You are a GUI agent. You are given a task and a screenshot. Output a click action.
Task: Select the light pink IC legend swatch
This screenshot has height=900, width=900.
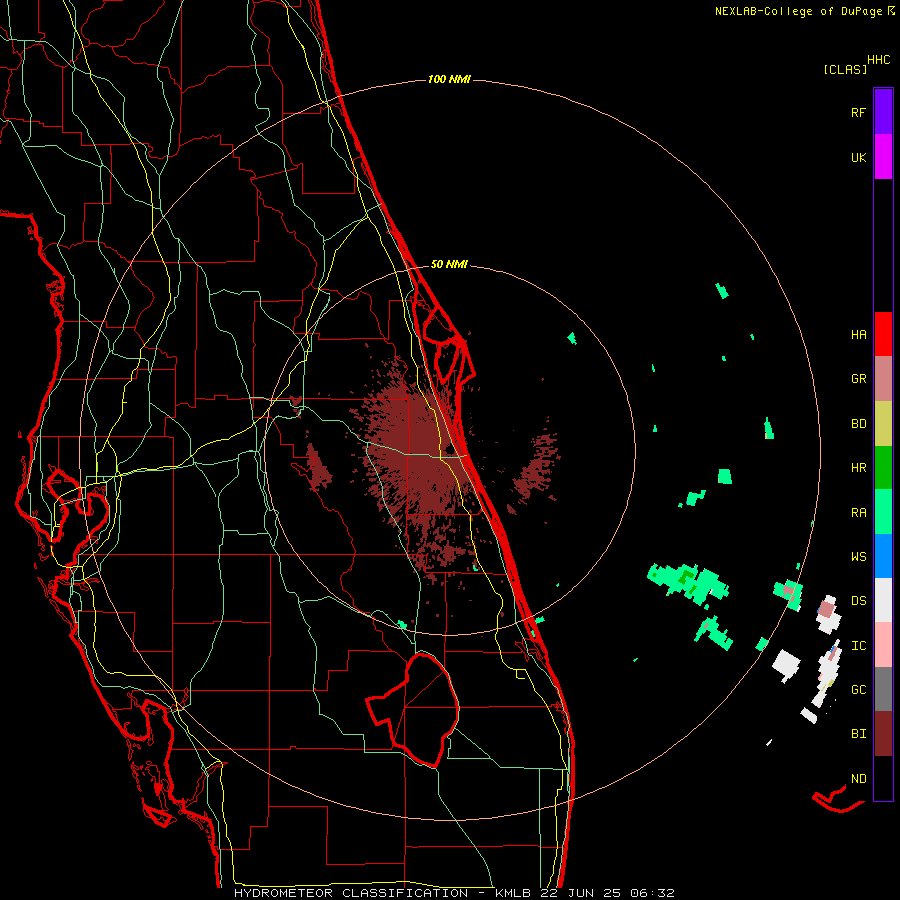pos(883,645)
